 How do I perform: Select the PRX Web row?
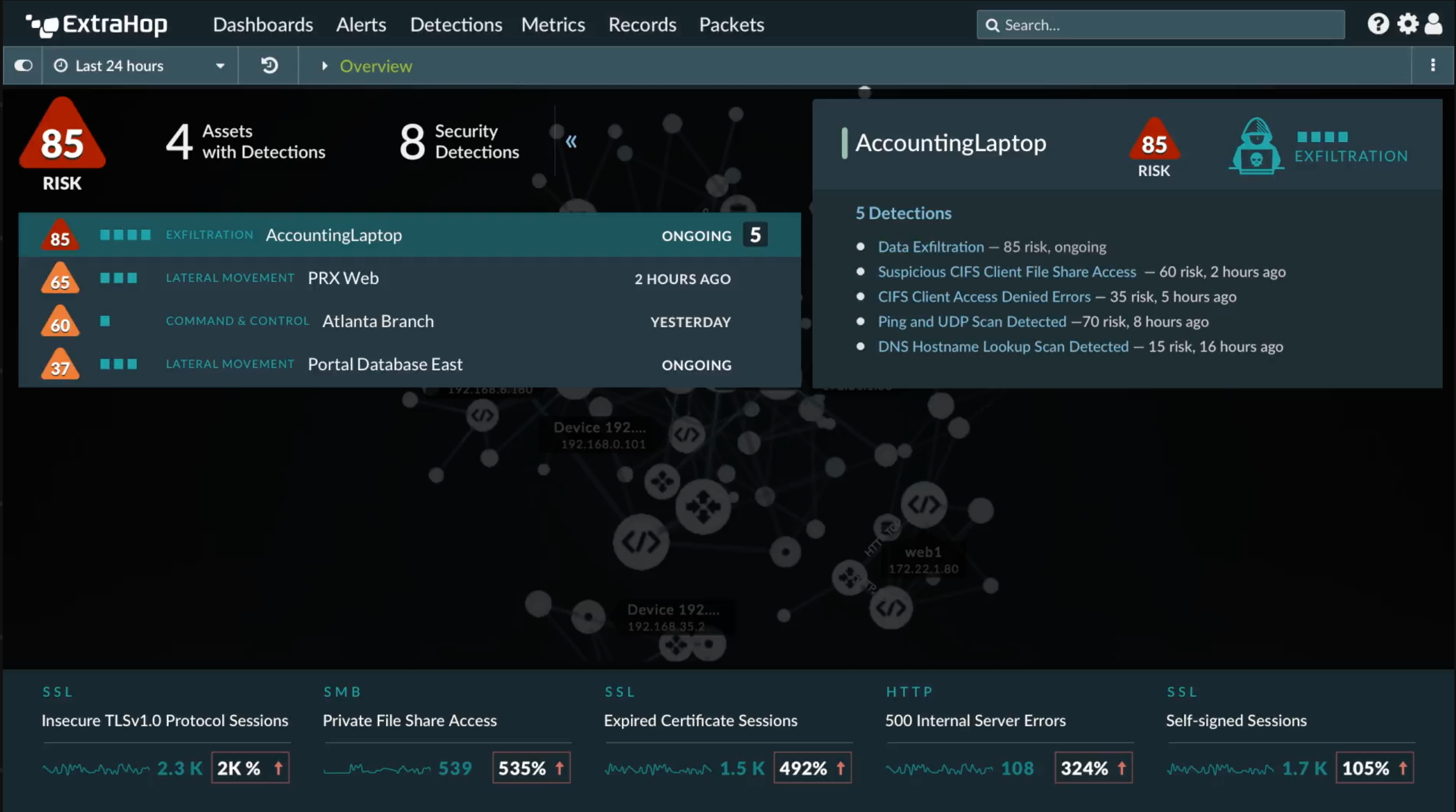click(x=410, y=278)
